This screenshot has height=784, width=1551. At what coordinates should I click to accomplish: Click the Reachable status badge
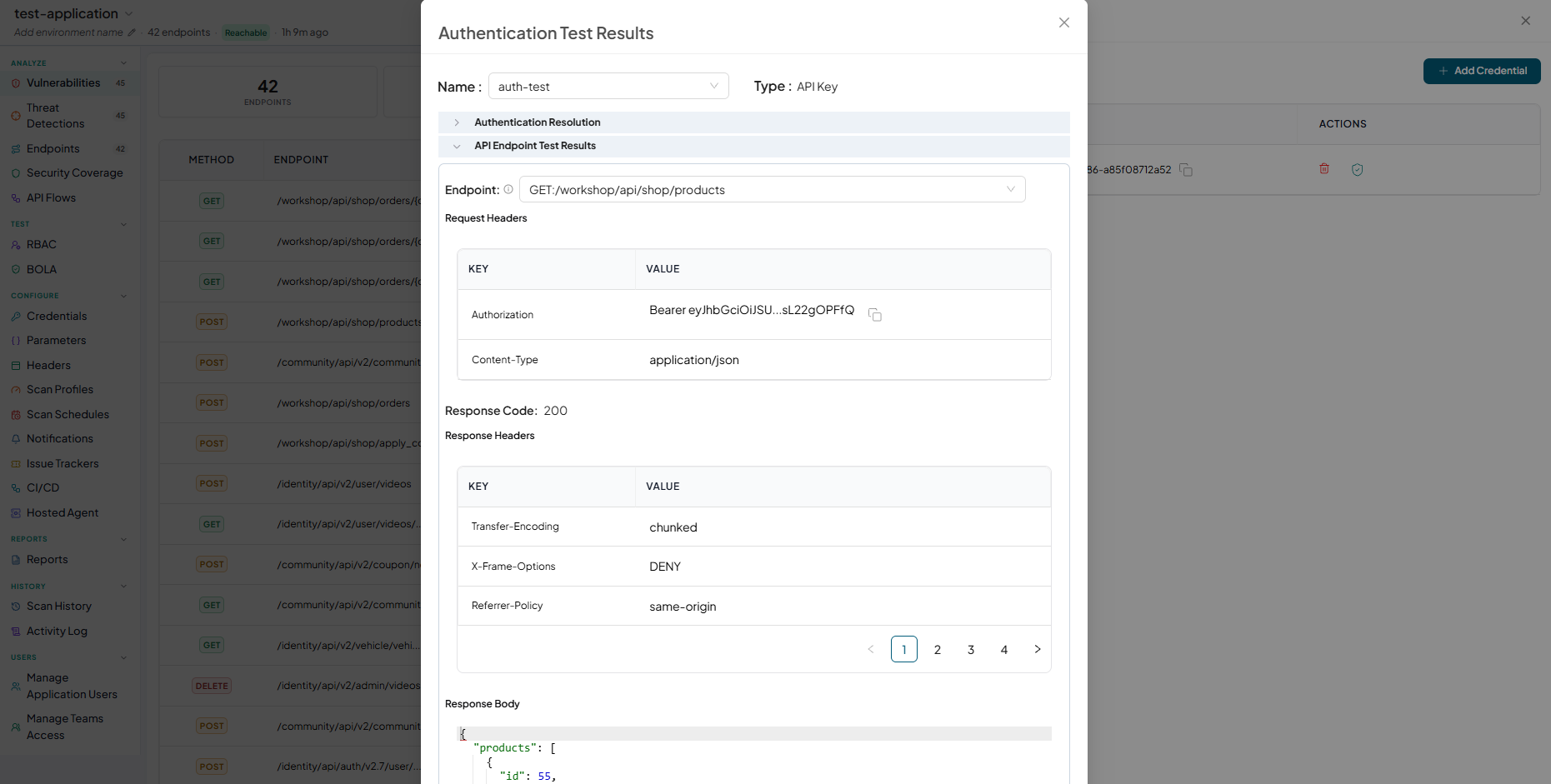pos(246,32)
